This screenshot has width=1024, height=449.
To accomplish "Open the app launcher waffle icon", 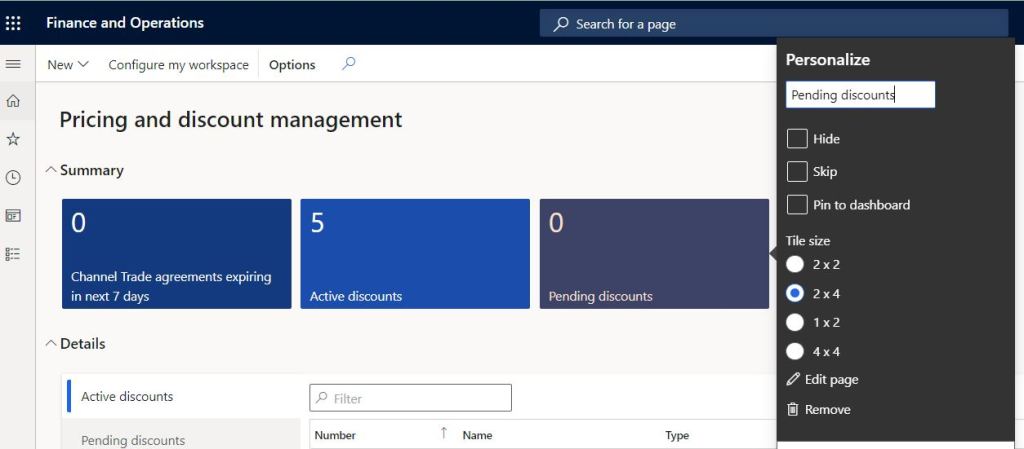I will click(13, 23).
